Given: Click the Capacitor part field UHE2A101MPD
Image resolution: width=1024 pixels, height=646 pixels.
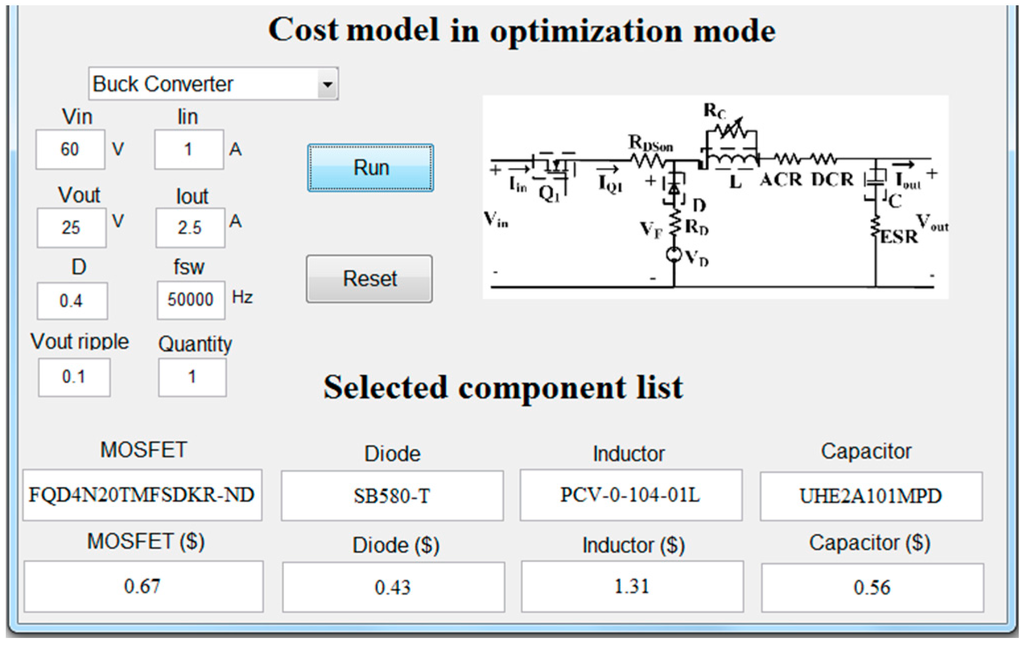Looking at the screenshot, I should [871, 496].
